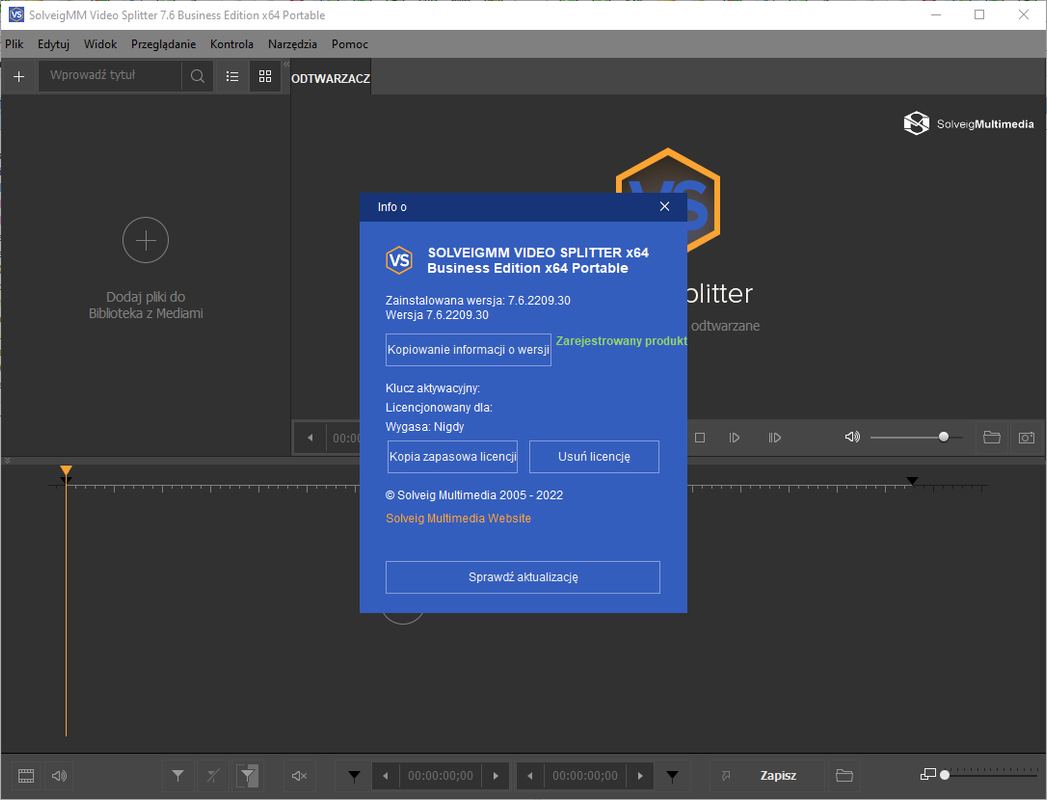Image resolution: width=1047 pixels, height=800 pixels.
Task: Click Zarejestrowany produkt text
Action: [621, 341]
